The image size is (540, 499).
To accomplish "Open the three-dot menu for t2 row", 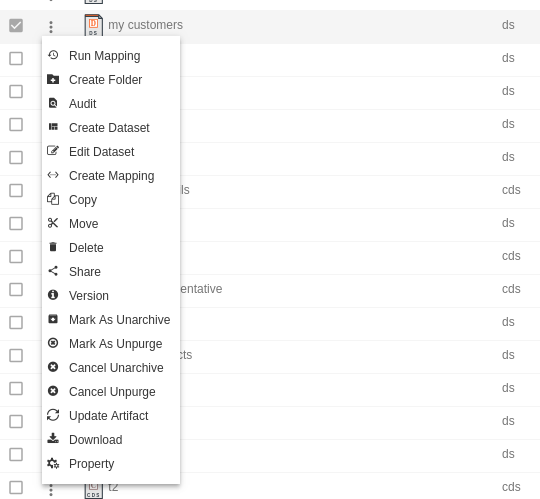I will pos(51,490).
